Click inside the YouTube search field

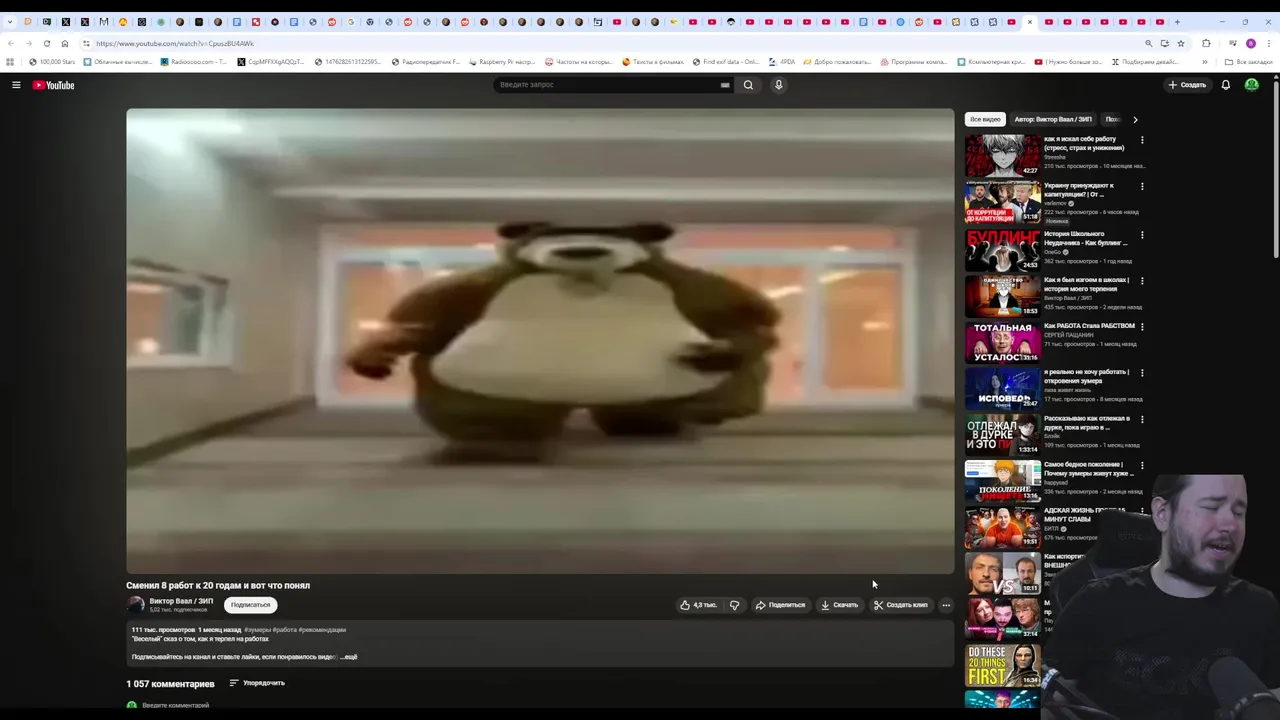[x=608, y=85]
